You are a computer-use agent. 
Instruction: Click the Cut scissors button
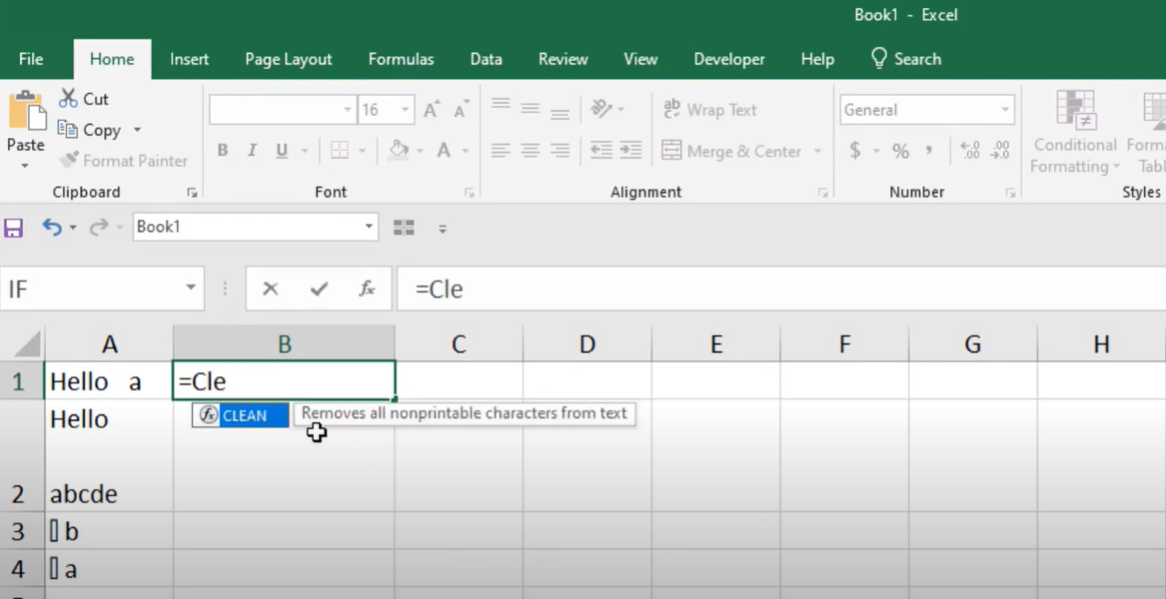tap(84, 99)
